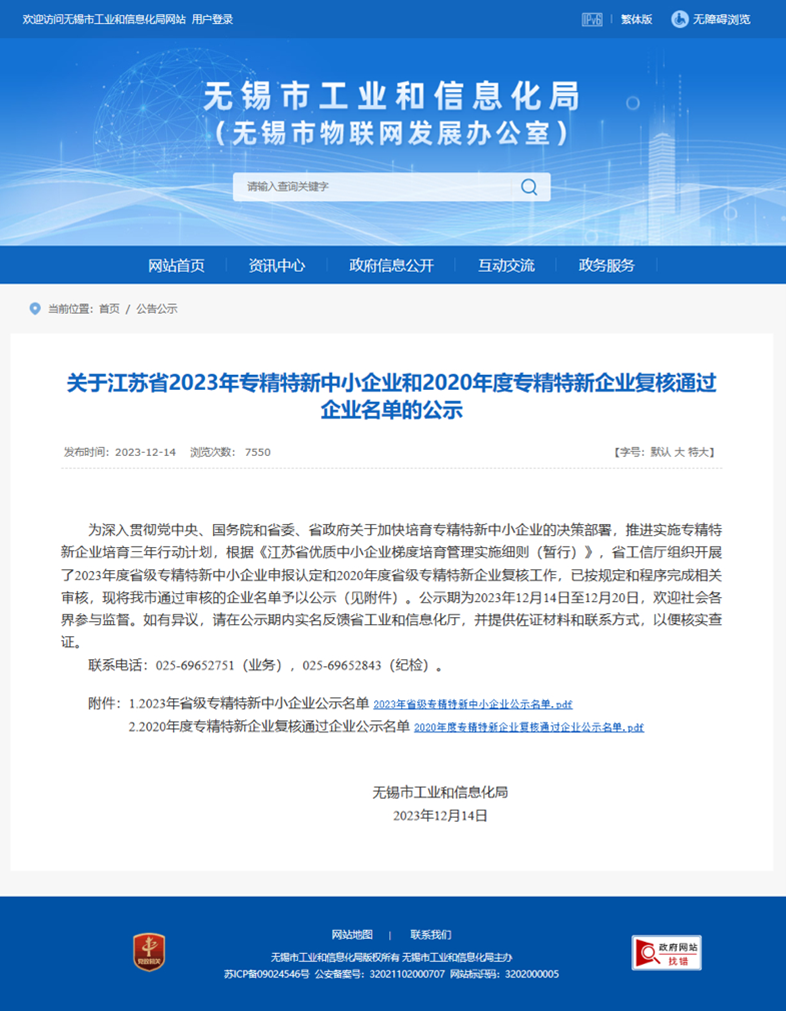
Task: Go to 公告公示 in breadcrumb
Action: 157,309
